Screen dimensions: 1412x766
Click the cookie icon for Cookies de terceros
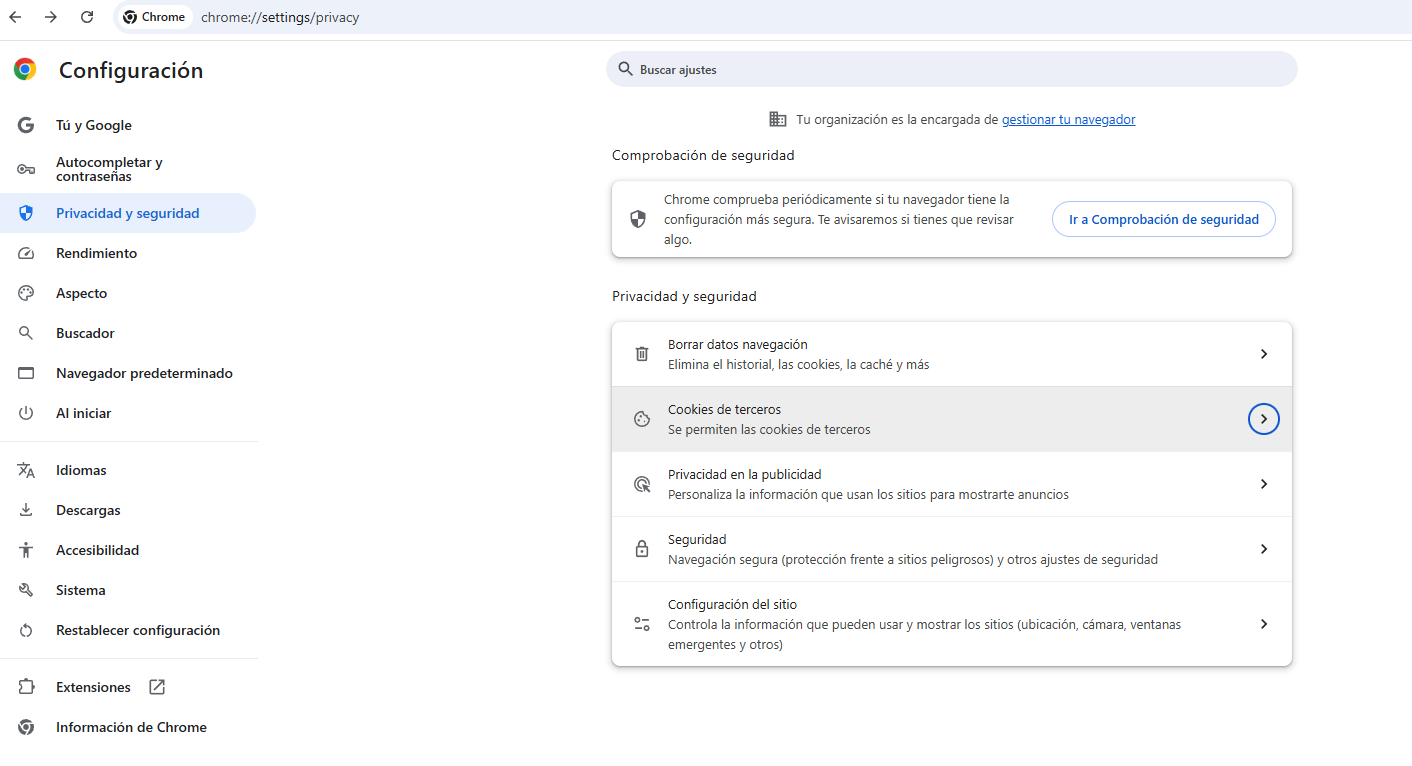click(x=642, y=419)
